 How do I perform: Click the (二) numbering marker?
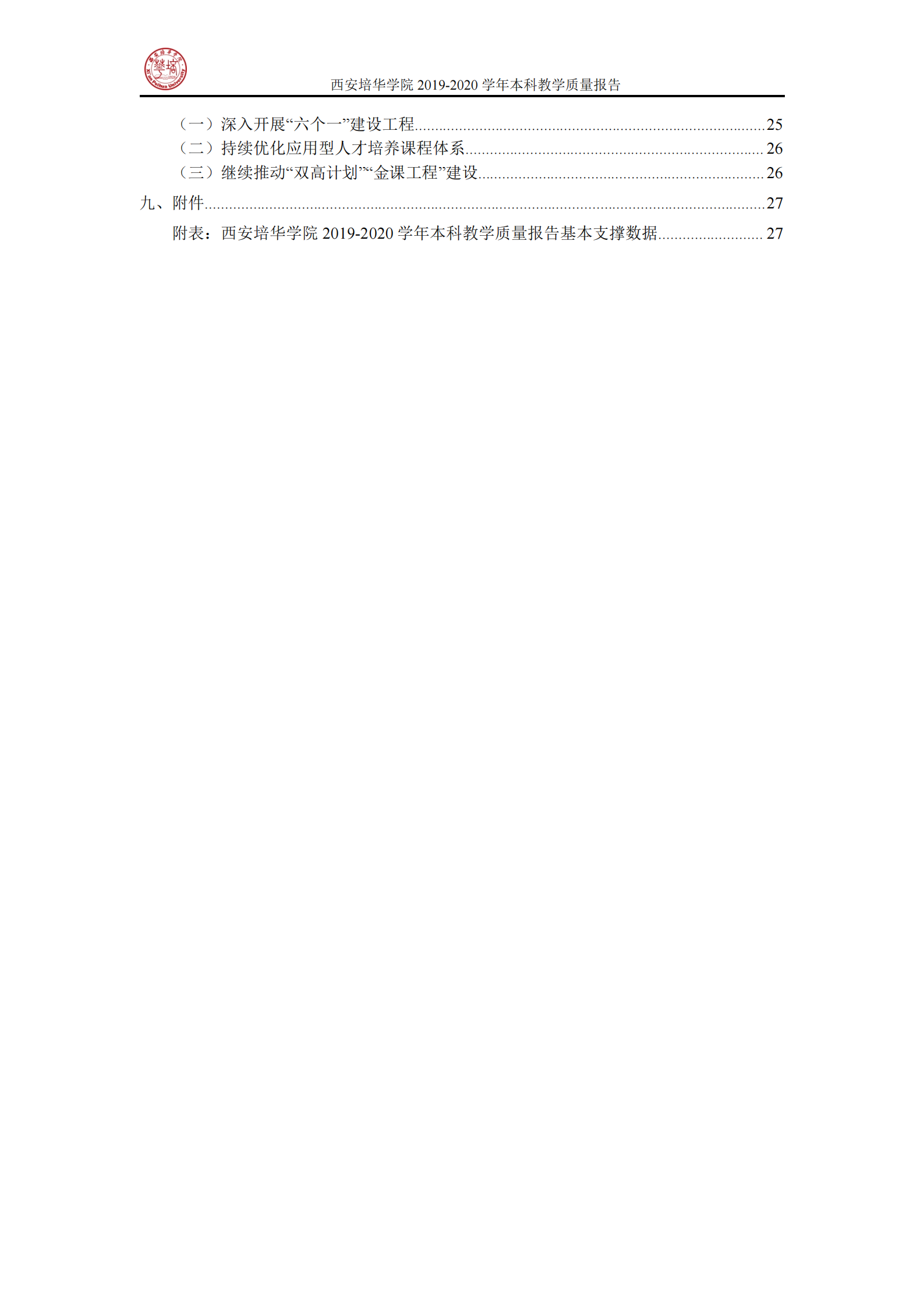(196, 148)
